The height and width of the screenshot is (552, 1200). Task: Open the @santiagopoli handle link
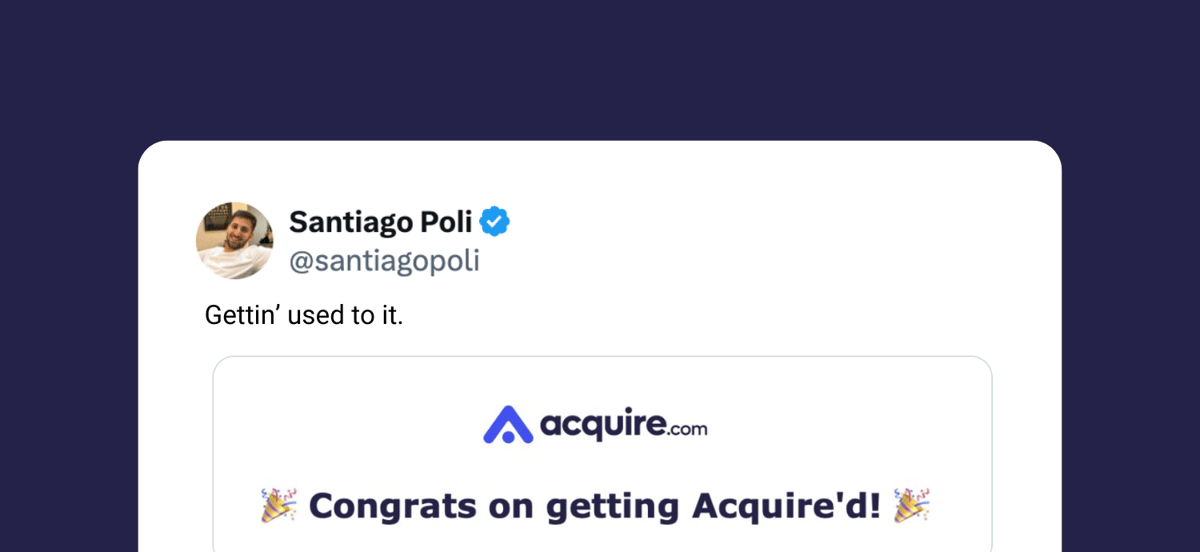(384, 261)
